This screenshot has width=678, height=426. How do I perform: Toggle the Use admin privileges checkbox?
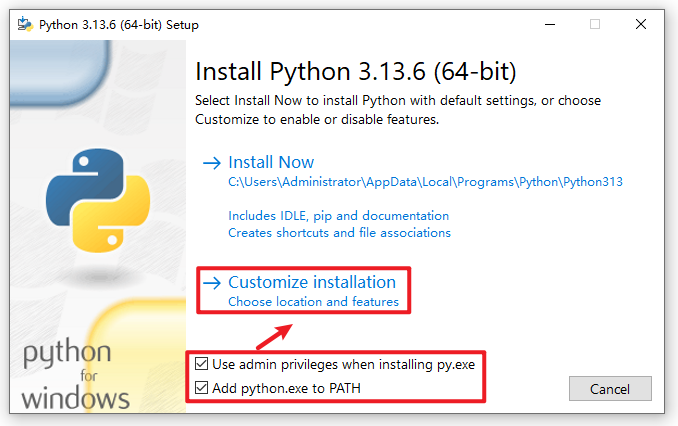coord(203,364)
